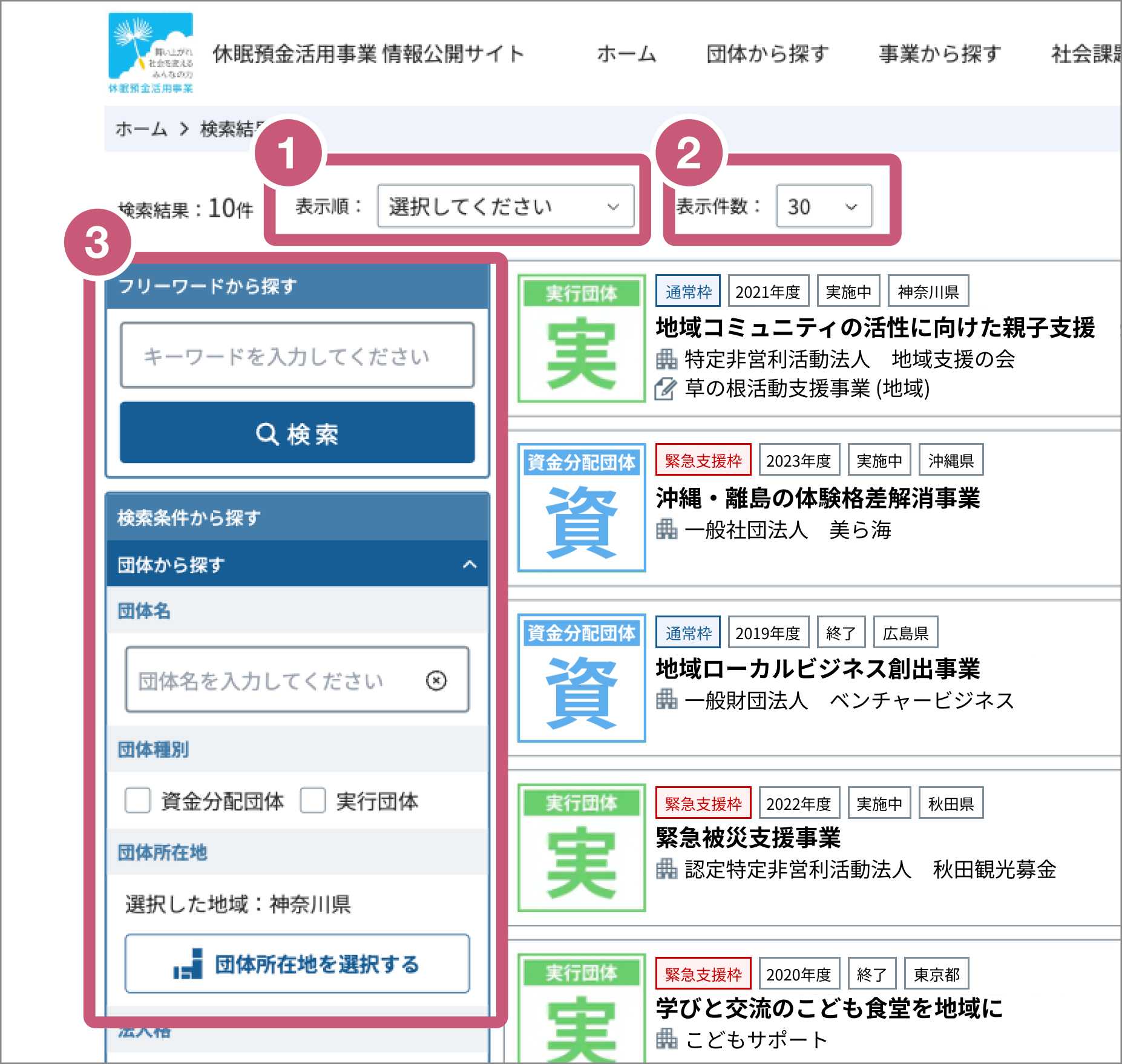This screenshot has width=1122, height=1064.
Task: Click the keyword input field
Action: click(298, 356)
